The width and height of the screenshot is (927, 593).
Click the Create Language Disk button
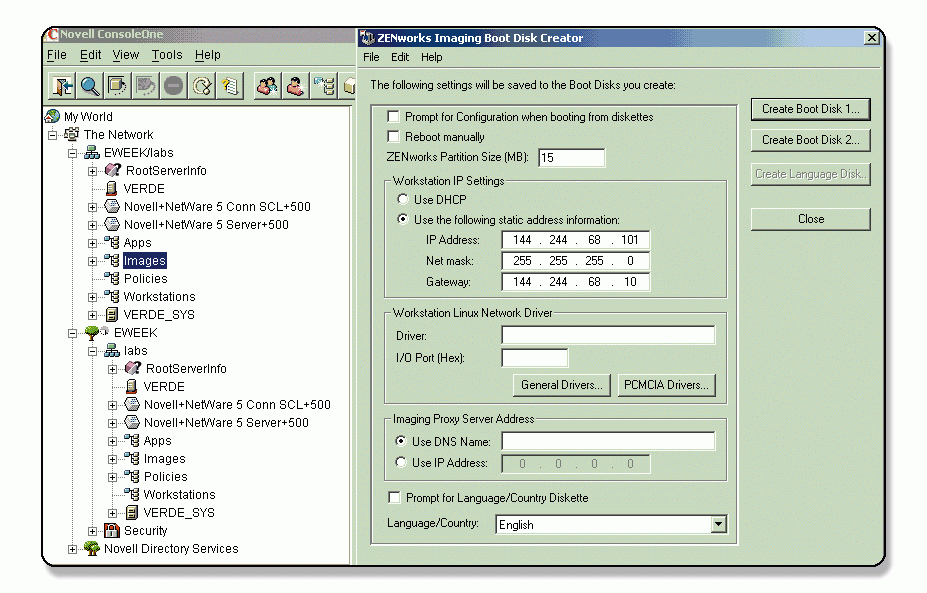coord(811,174)
